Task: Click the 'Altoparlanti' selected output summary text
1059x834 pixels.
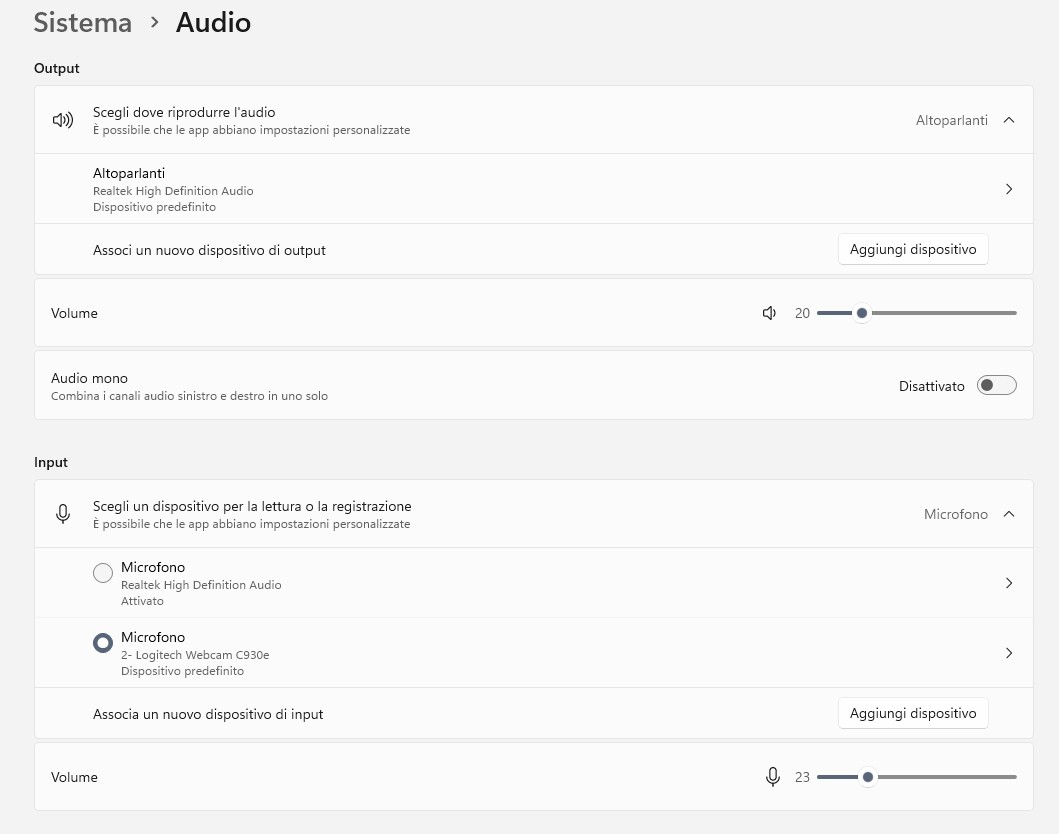Action: tap(952, 120)
